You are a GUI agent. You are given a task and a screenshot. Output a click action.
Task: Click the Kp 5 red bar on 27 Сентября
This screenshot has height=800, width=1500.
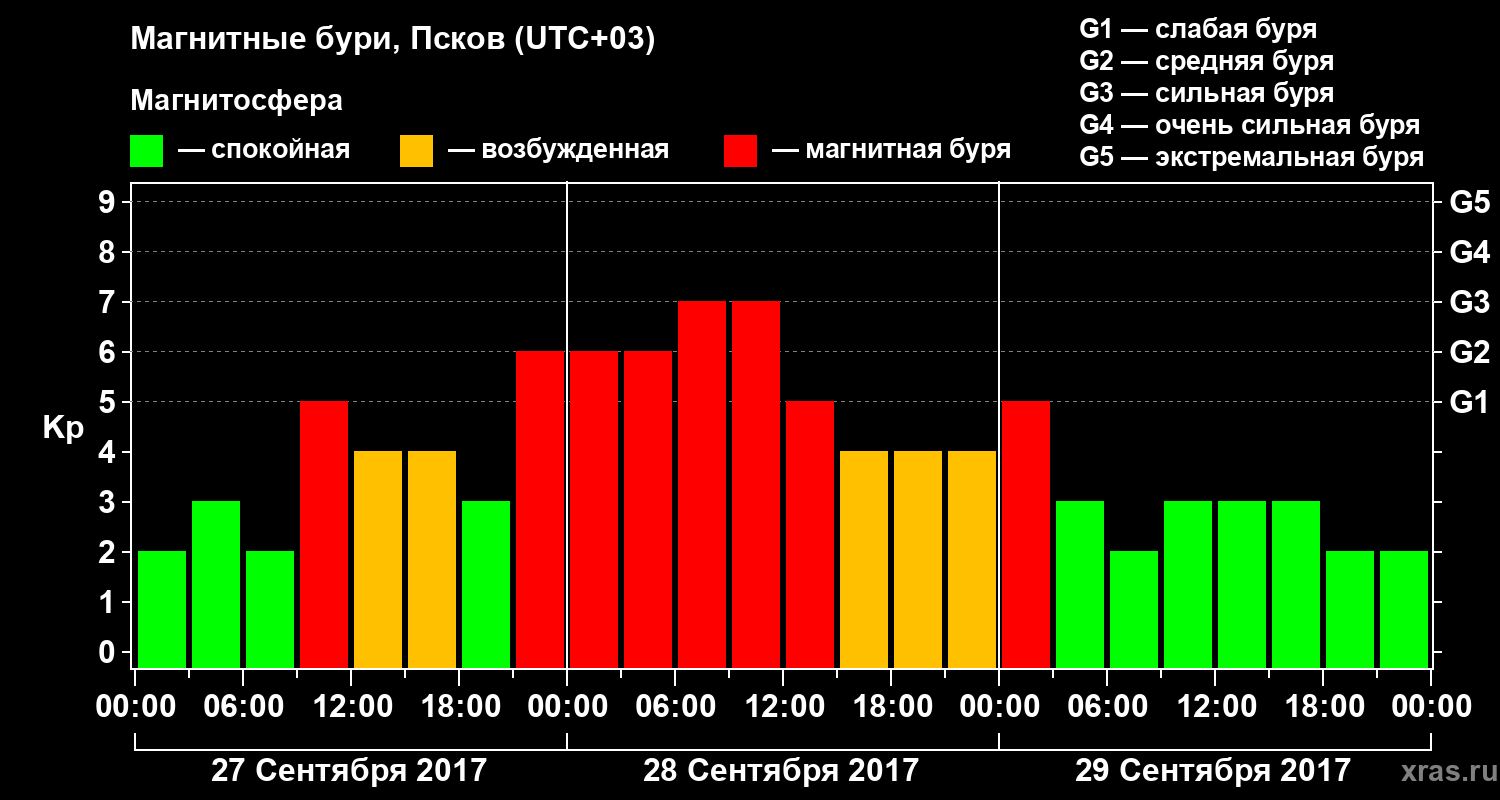tap(324, 534)
